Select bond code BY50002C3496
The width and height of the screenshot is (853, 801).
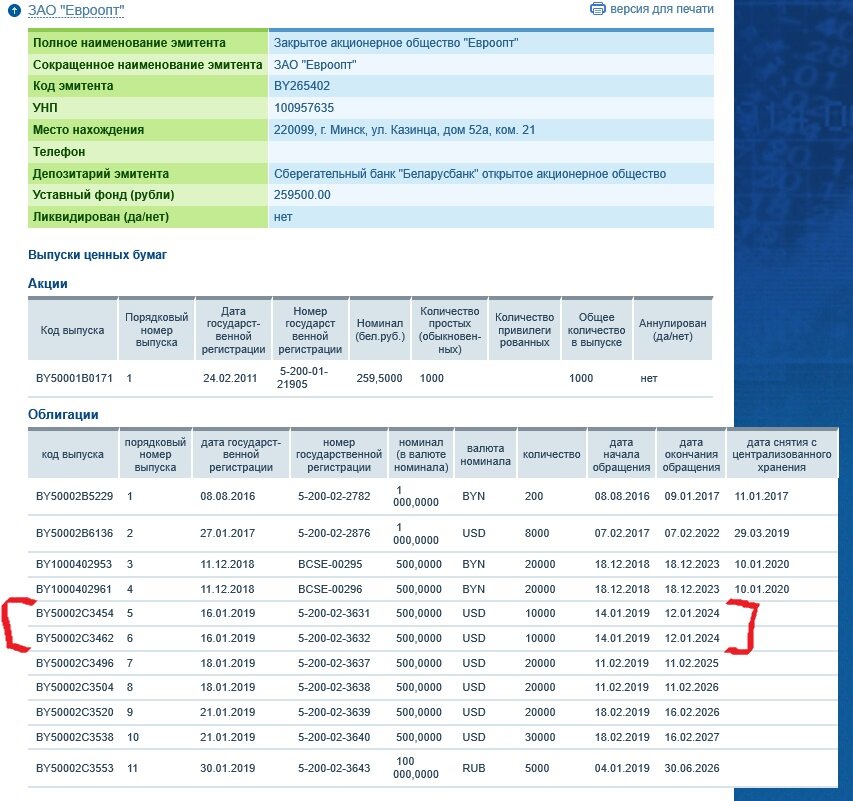75,663
